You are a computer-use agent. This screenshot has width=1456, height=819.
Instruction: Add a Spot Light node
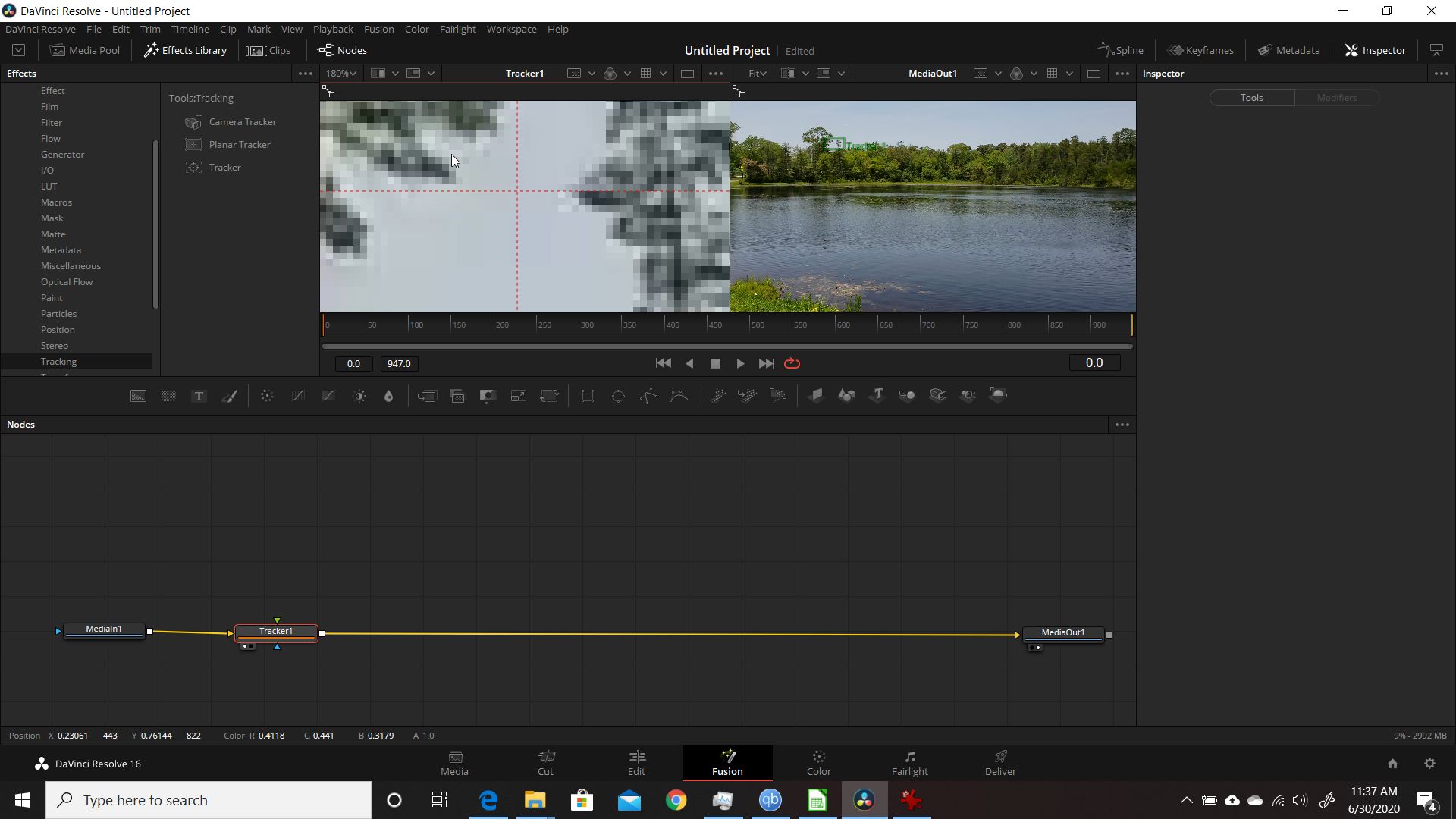coord(968,395)
